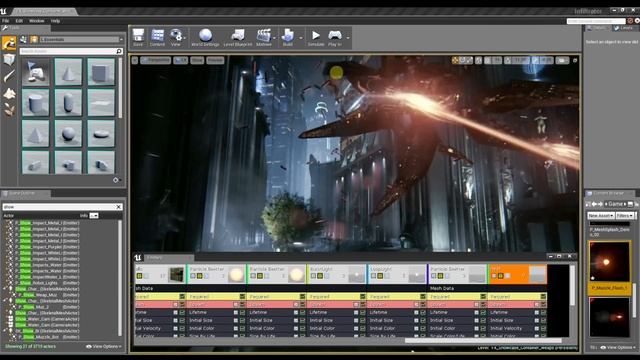Click the Cascade panel horizontal scrollbar
The image size is (640, 360).
tap(483, 340)
